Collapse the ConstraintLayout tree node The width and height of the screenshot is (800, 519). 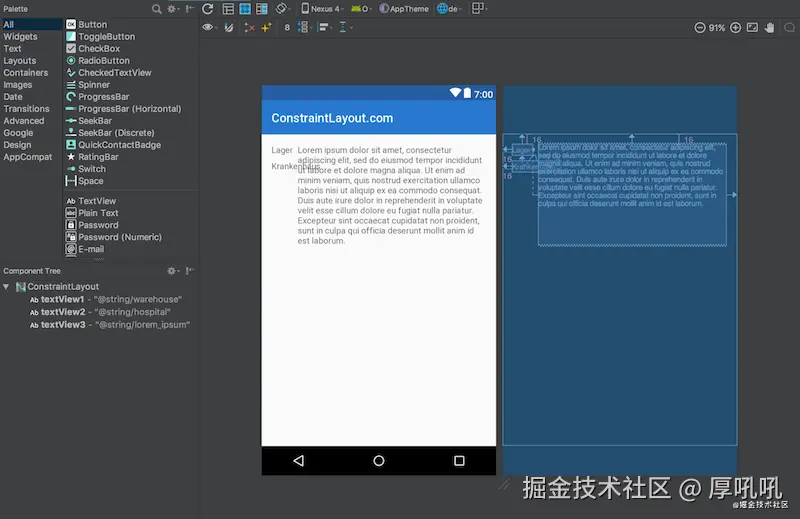click(x=7, y=287)
